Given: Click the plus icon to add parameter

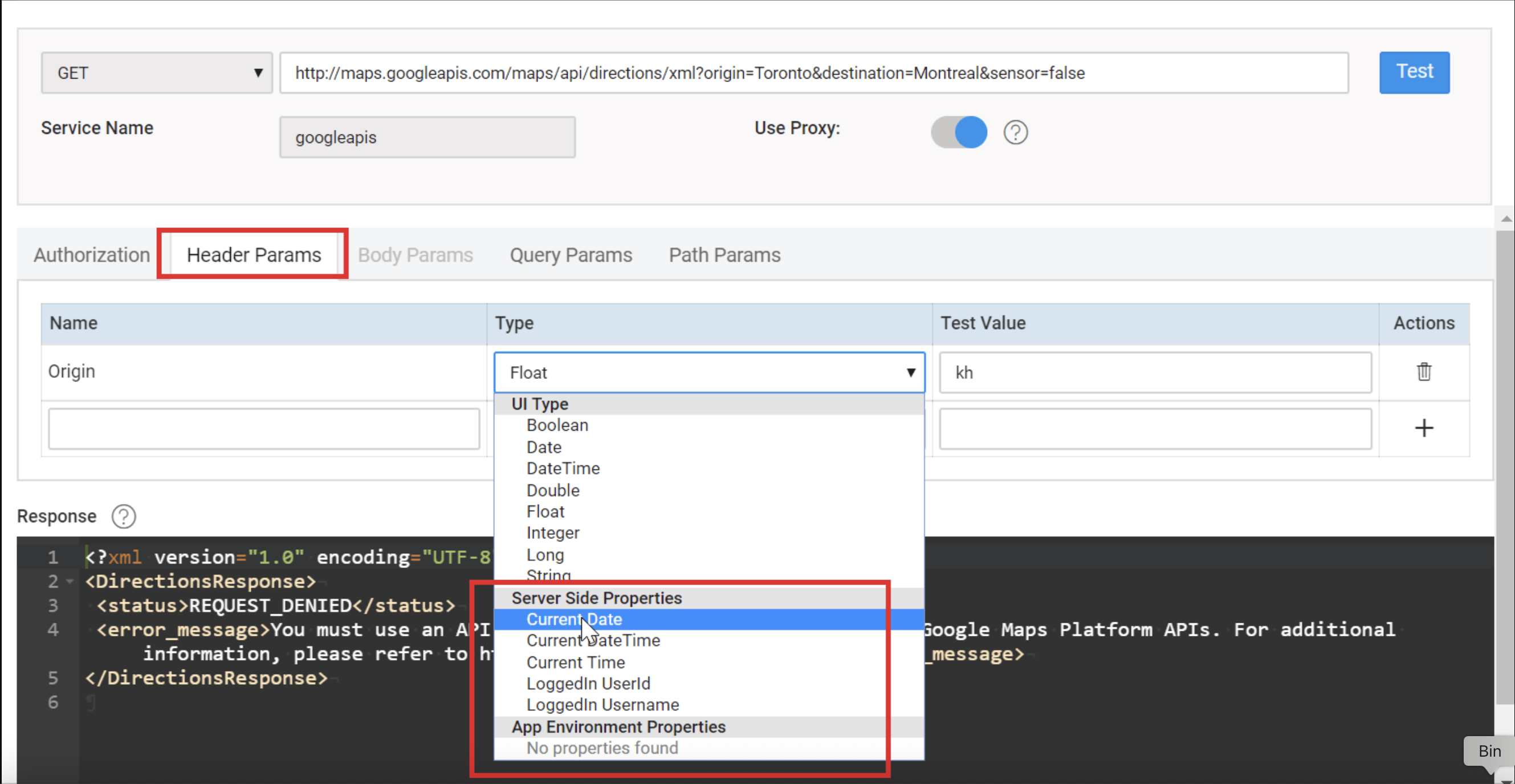Looking at the screenshot, I should click(1423, 428).
